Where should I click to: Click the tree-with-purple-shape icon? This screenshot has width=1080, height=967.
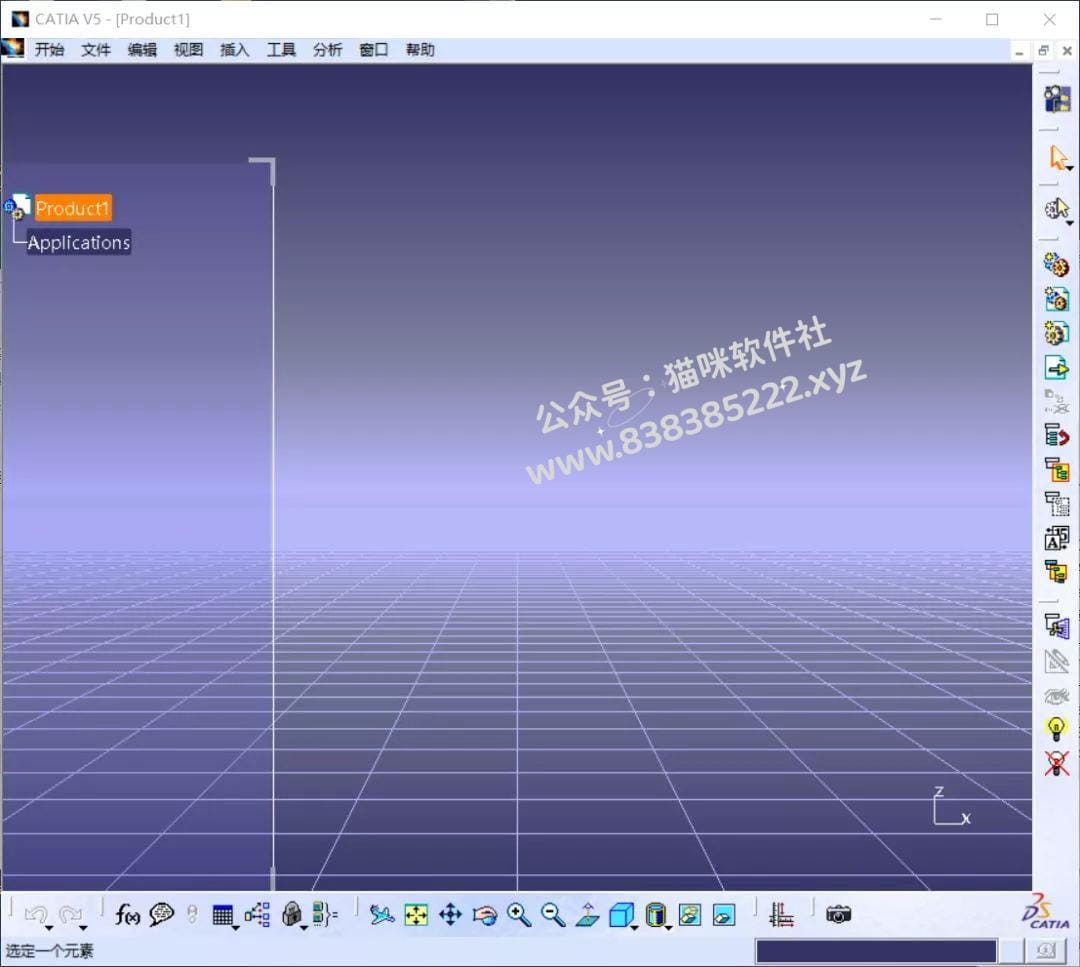point(1056,625)
